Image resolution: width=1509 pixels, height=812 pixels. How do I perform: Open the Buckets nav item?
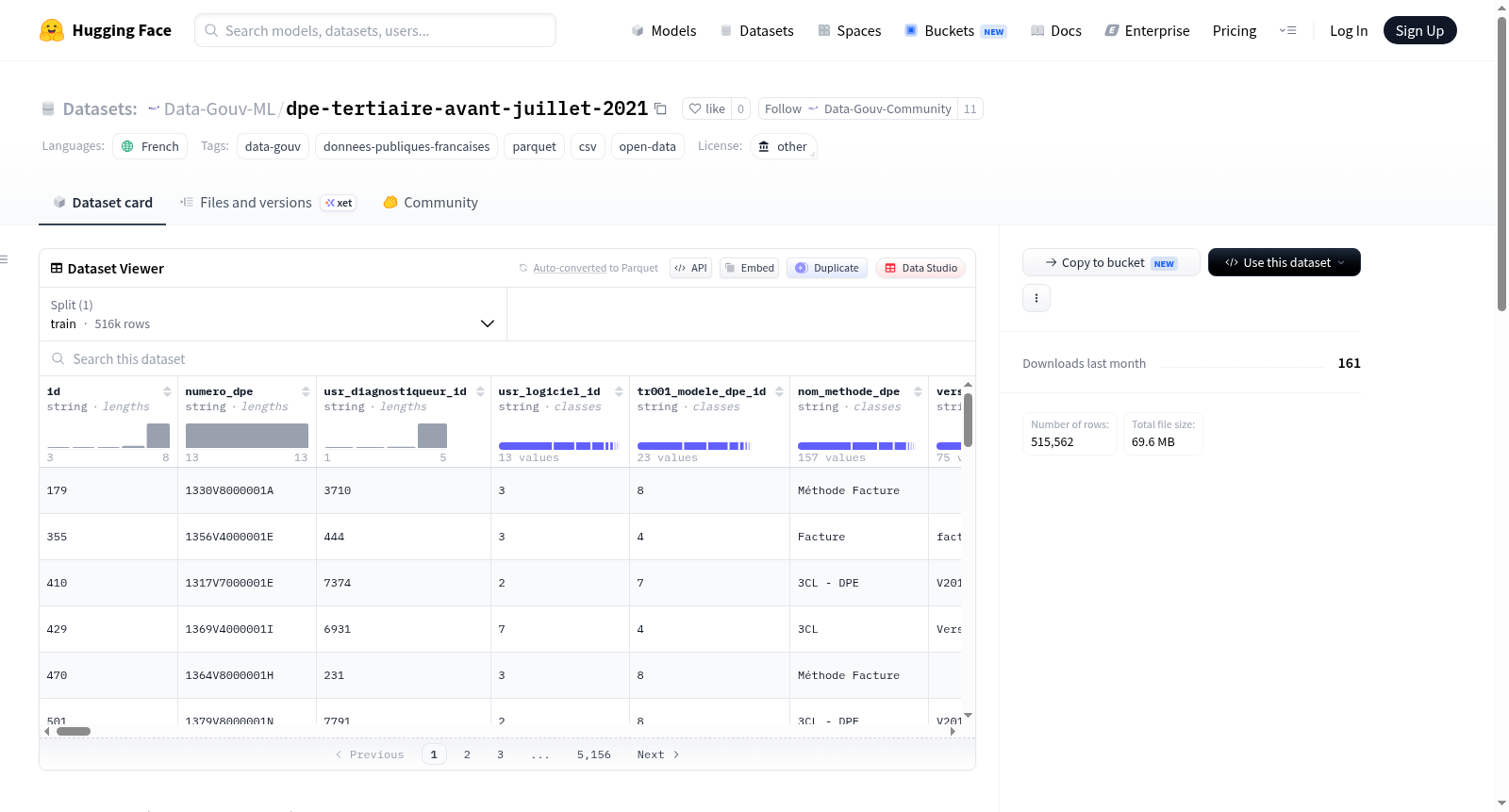955,31
